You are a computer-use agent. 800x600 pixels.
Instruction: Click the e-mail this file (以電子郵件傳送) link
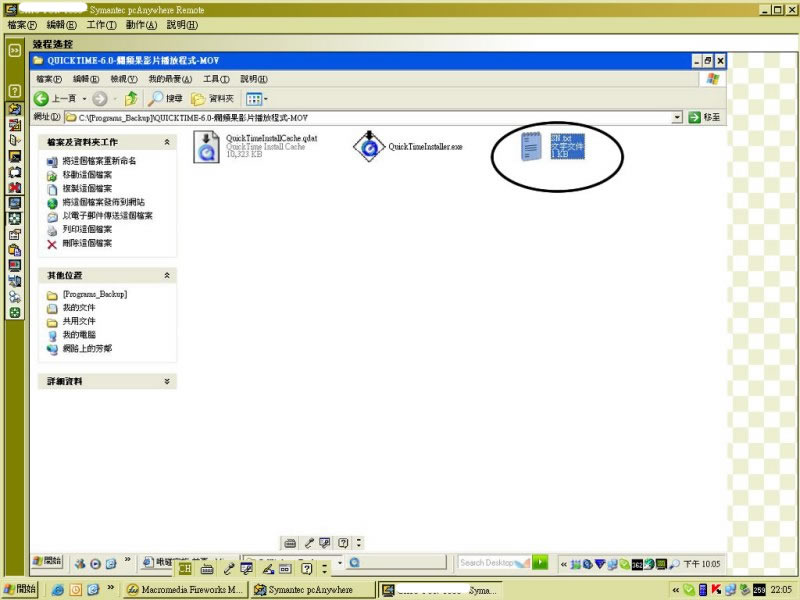(107, 216)
